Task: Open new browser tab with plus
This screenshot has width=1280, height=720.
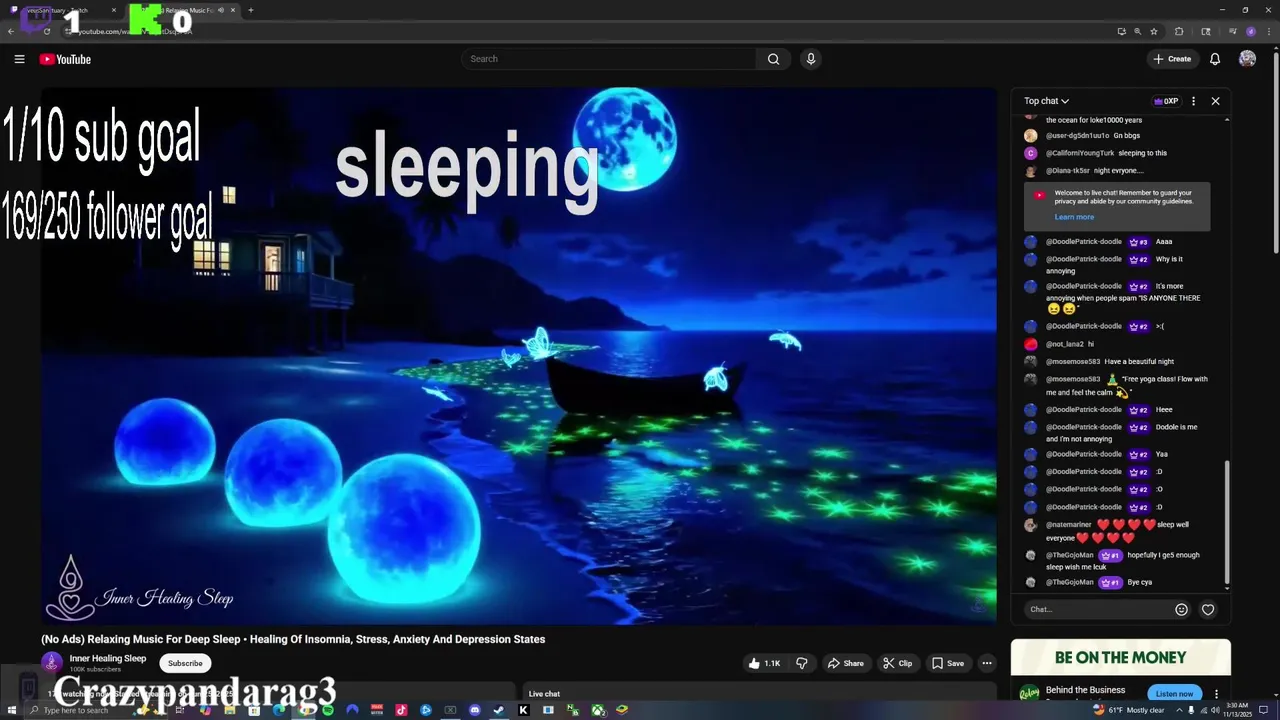Action: pos(250,10)
